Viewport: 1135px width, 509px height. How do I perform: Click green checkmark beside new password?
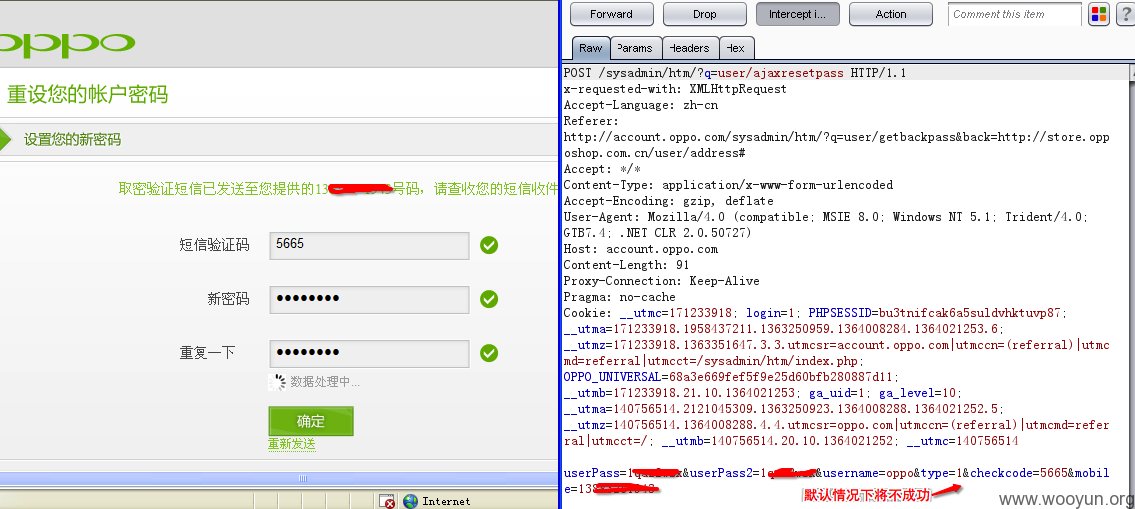tap(489, 299)
